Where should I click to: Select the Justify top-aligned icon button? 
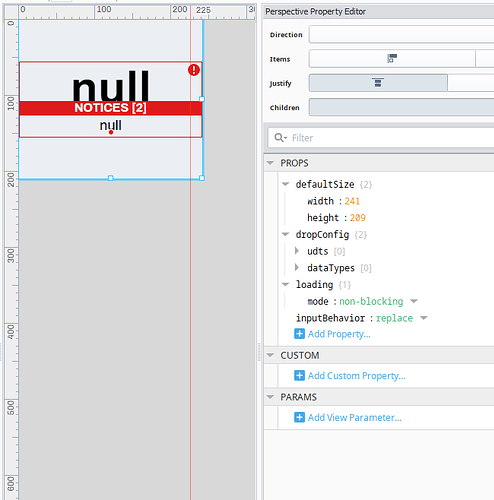(378, 83)
